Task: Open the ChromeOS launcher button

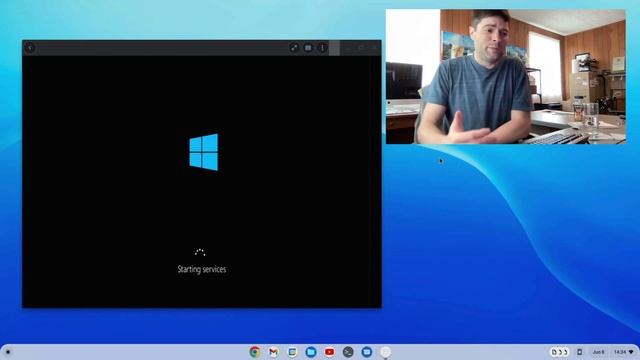Action: pos(8,351)
